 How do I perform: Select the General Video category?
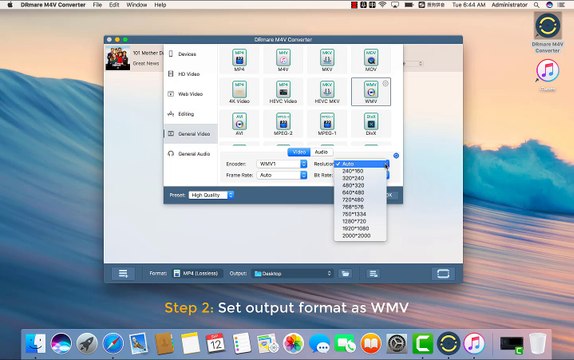pos(190,134)
